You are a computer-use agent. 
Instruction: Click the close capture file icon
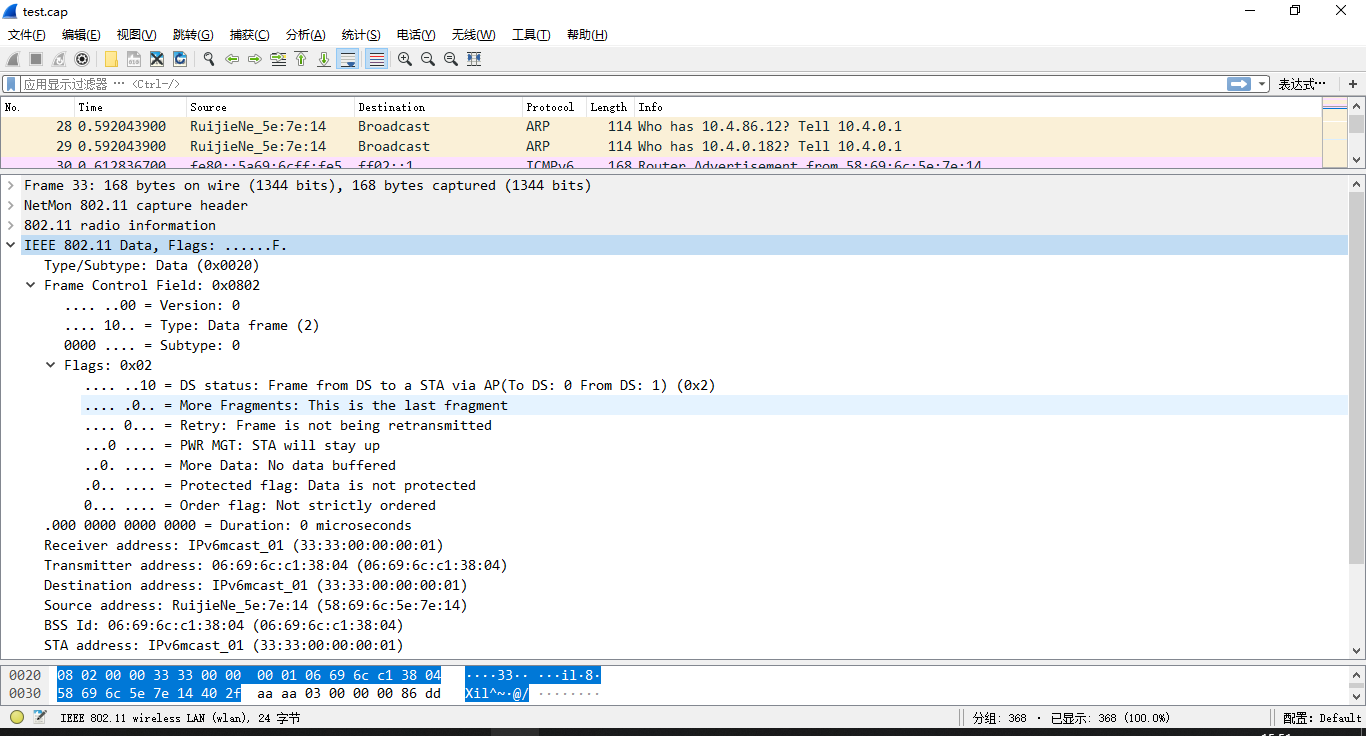pyautogui.click(x=156, y=58)
